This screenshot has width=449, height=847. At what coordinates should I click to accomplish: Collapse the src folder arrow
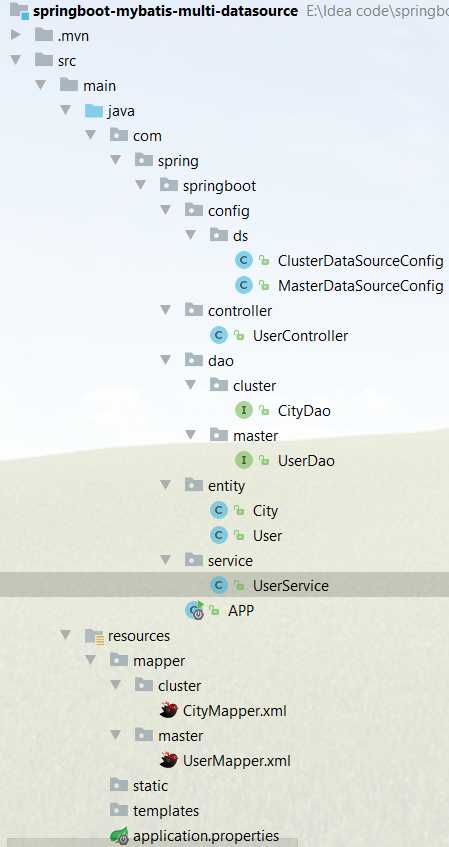point(16,60)
